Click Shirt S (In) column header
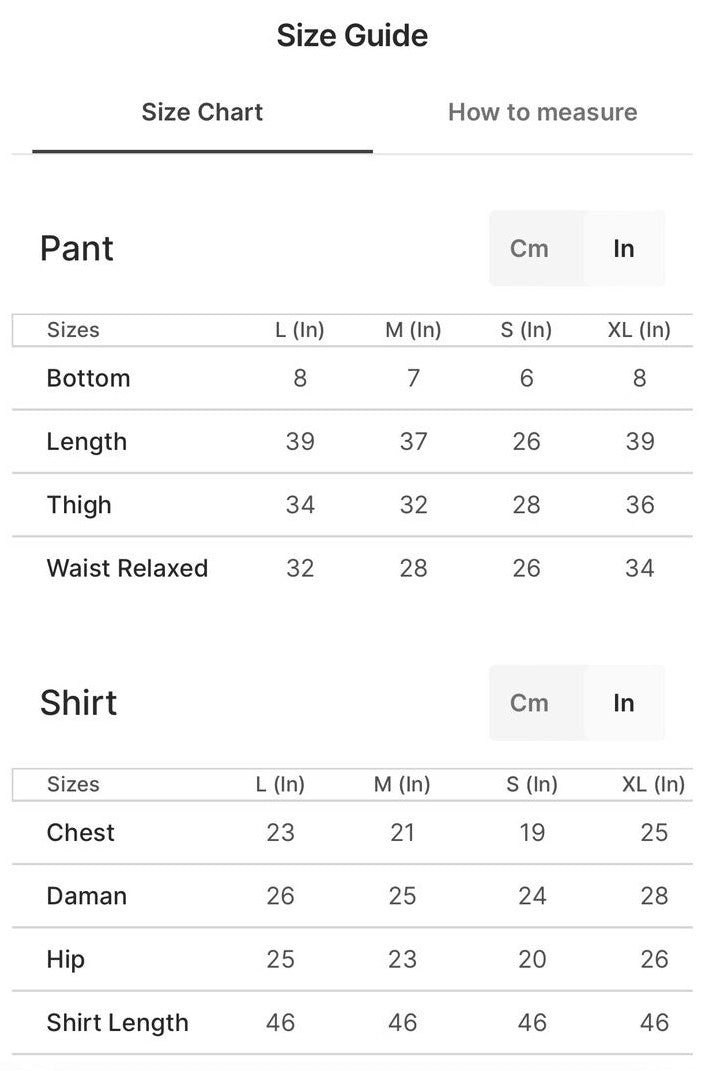This screenshot has height=1071, width=703. [x=532, y=784]
